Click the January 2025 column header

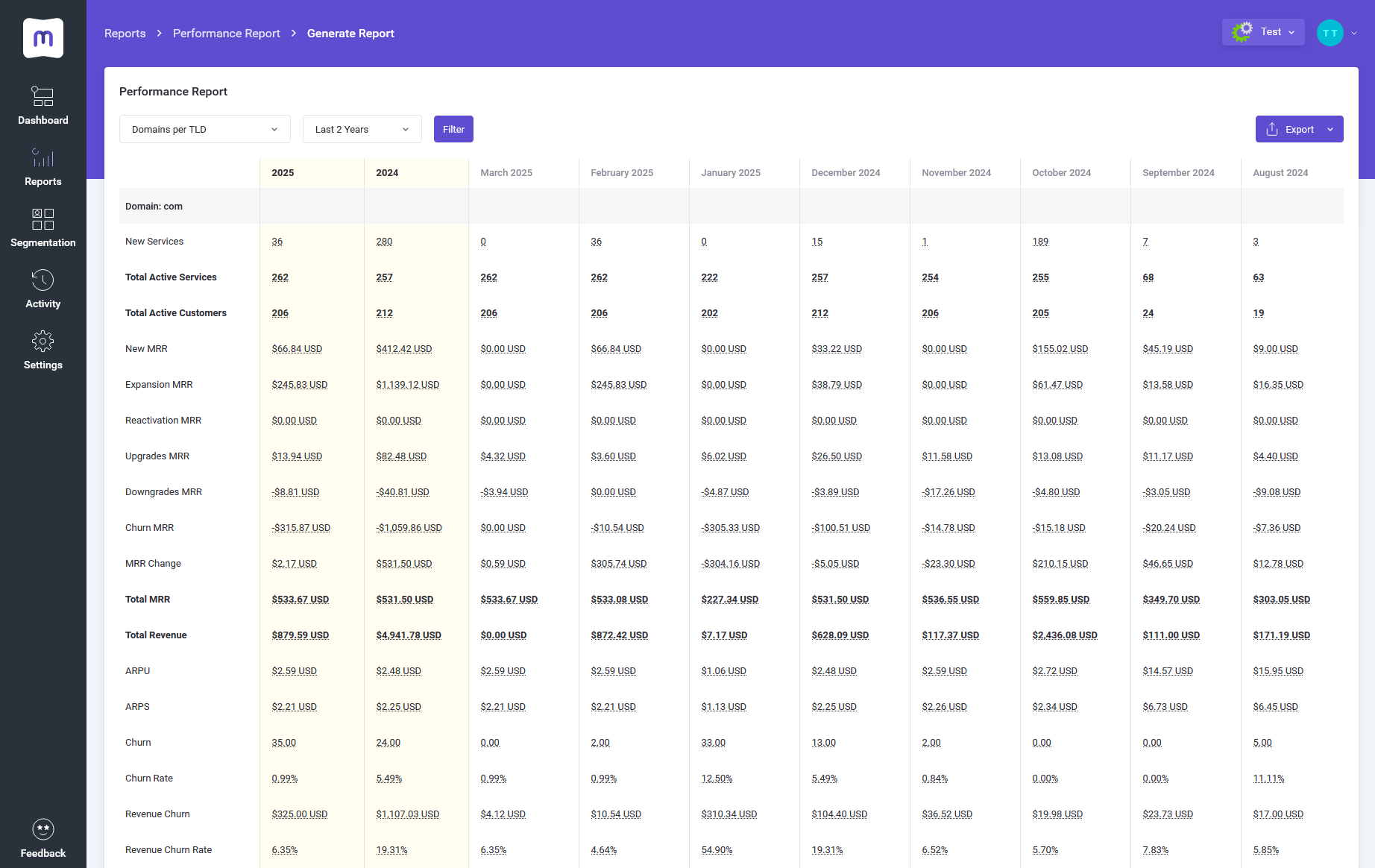(731, 172)
